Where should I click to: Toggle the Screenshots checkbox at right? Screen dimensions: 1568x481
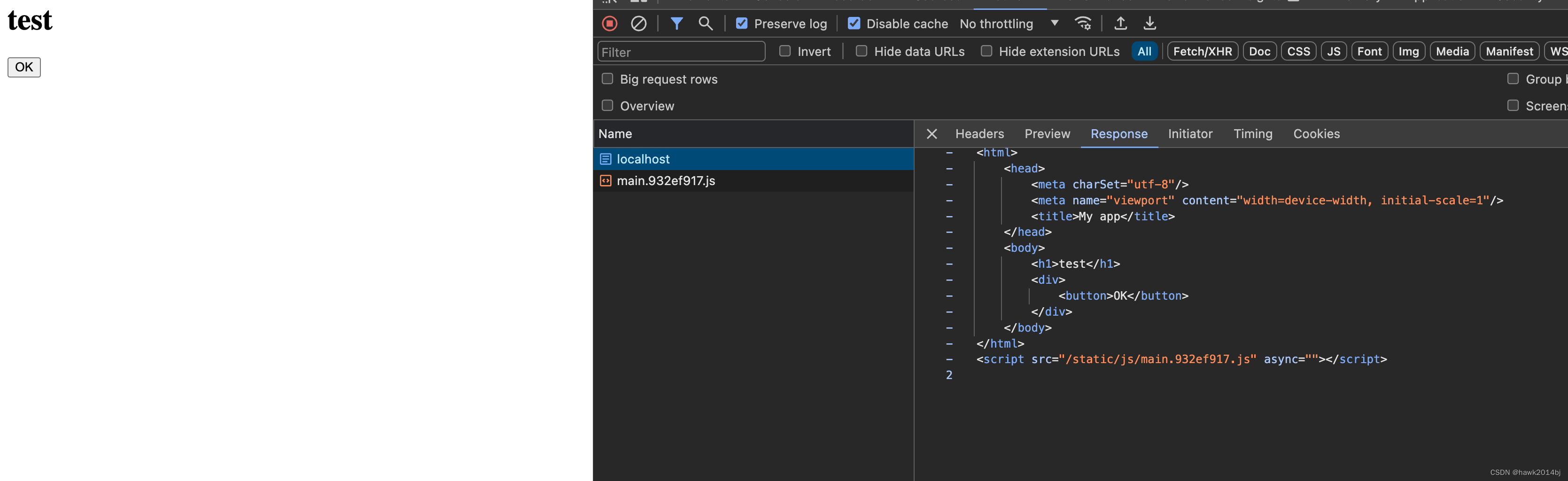pos(1513,105)
